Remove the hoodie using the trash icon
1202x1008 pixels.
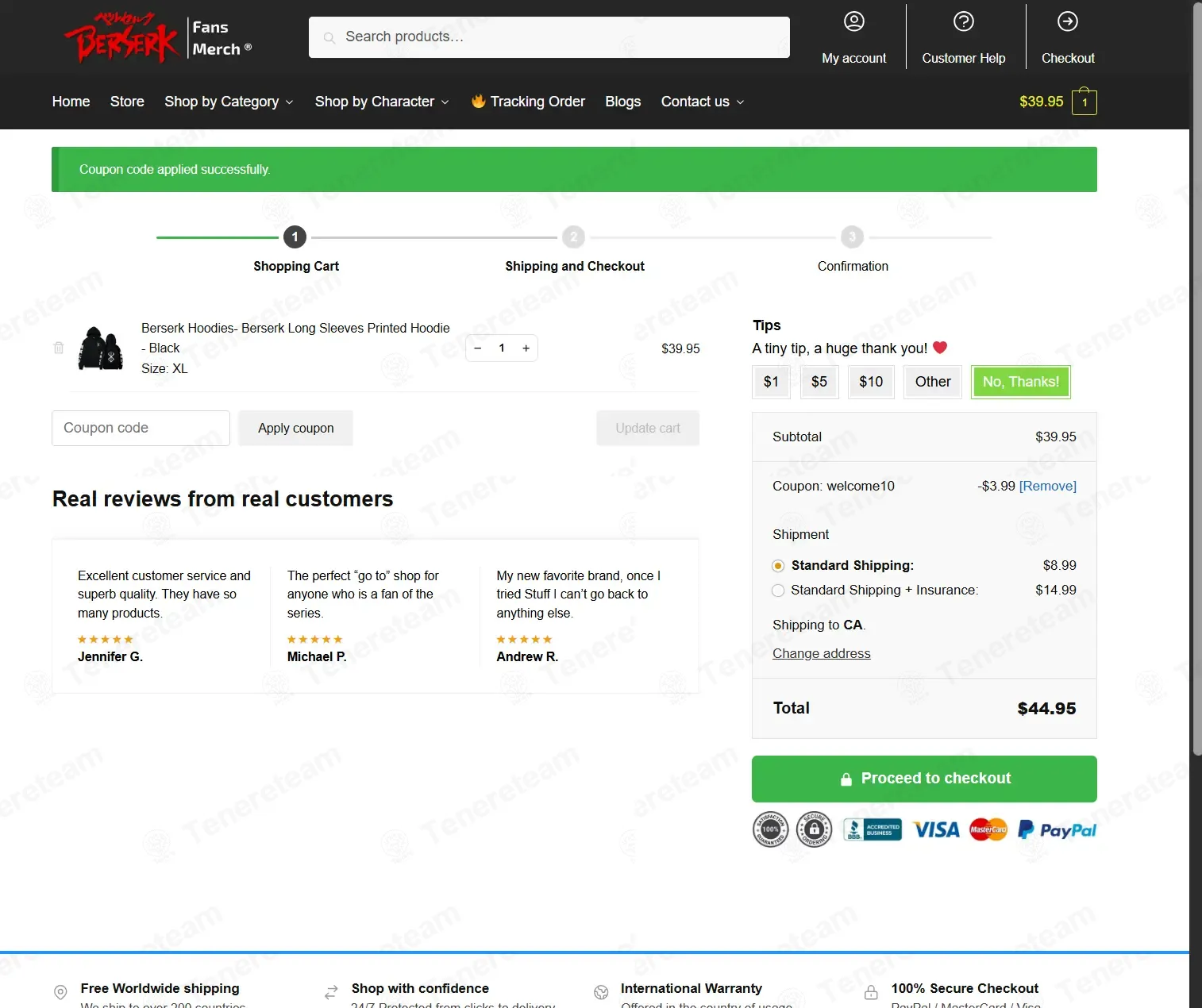tap(59, 348)
